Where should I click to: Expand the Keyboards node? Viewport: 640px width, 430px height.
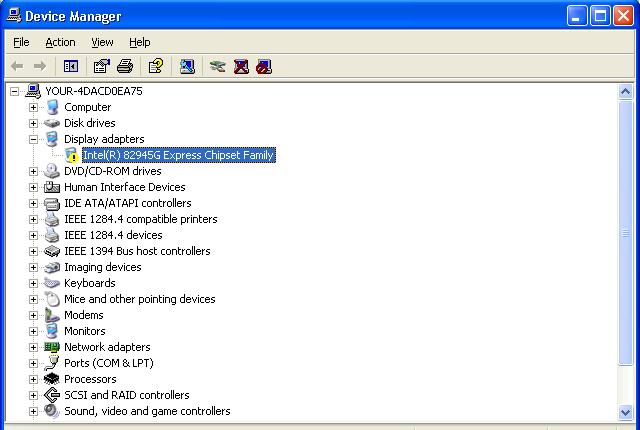33,283
